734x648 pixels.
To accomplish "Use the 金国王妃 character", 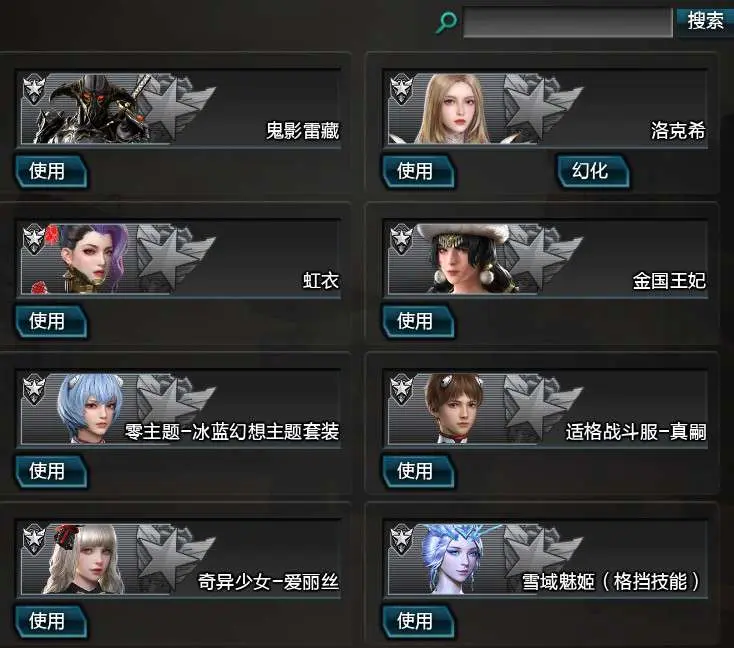I will tap(418, 322).
